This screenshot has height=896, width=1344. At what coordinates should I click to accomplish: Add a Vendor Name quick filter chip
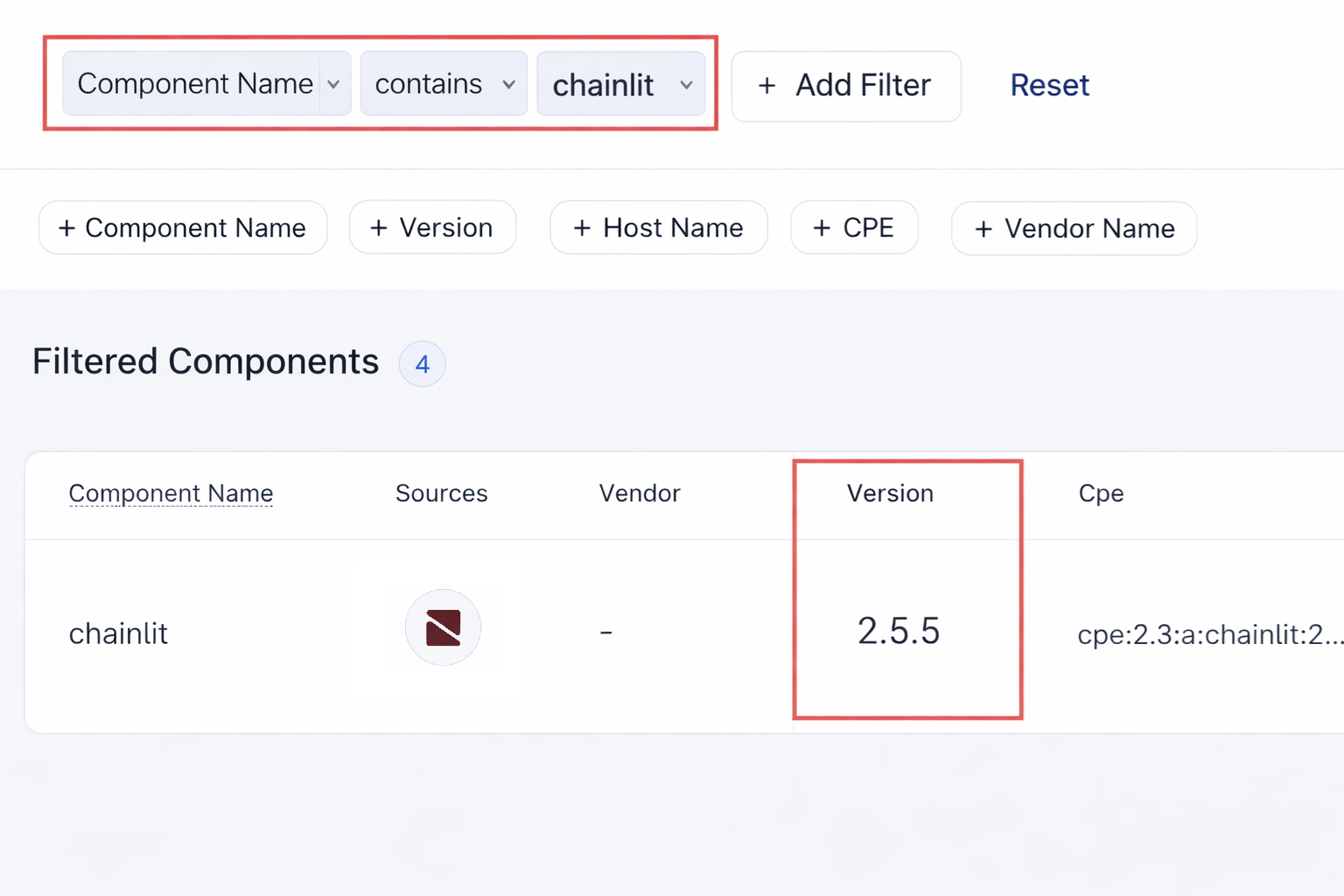coord(1074,228)
